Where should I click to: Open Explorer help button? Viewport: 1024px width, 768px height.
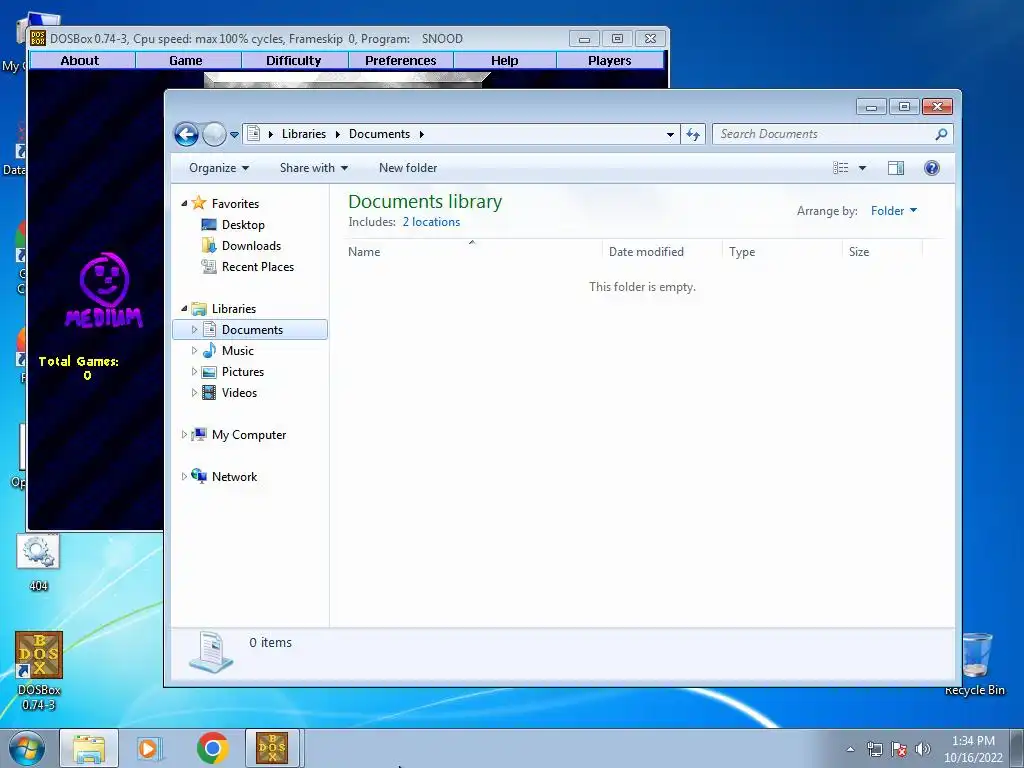coord(932,168)
